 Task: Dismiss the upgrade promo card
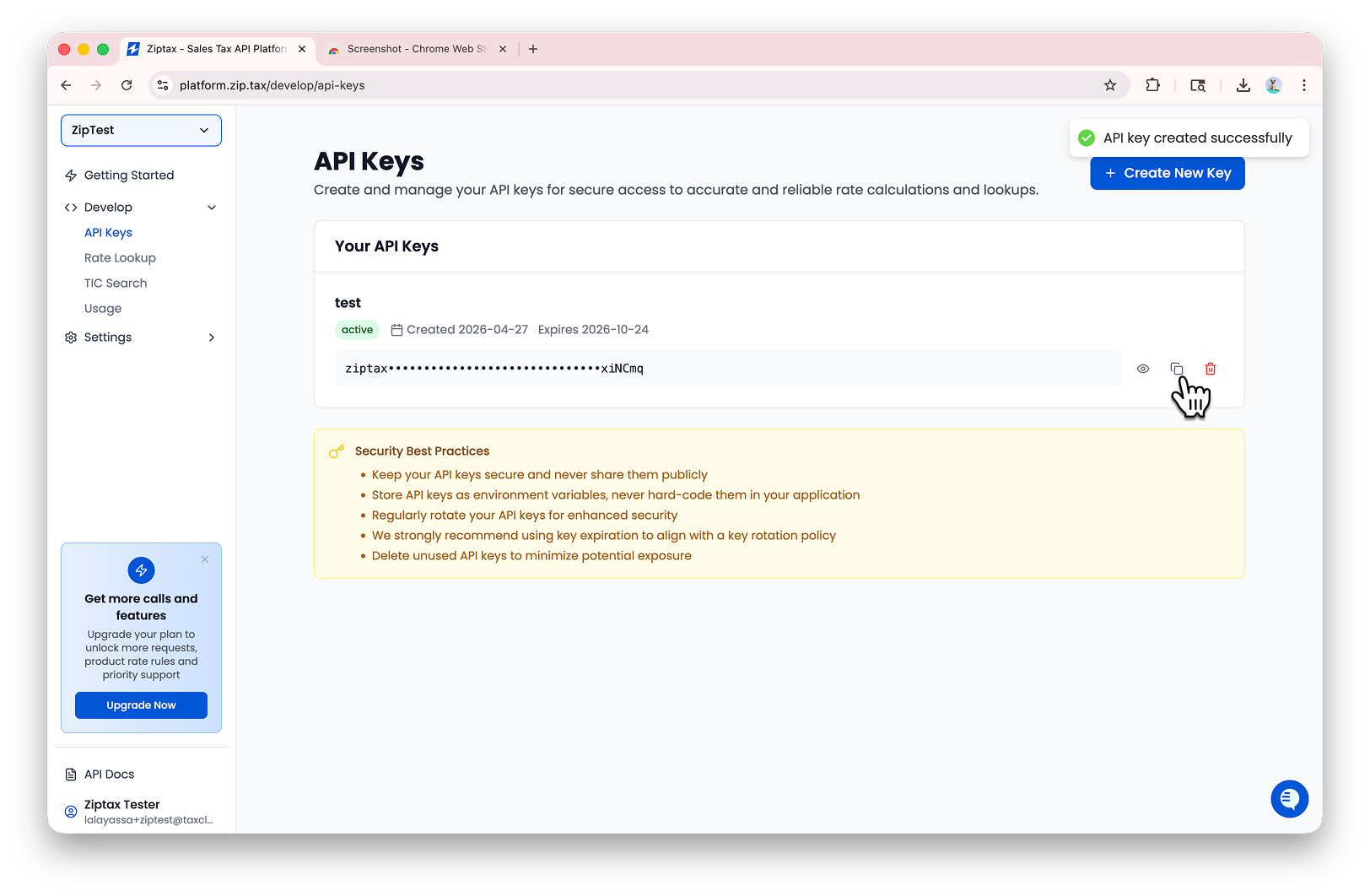204,559
